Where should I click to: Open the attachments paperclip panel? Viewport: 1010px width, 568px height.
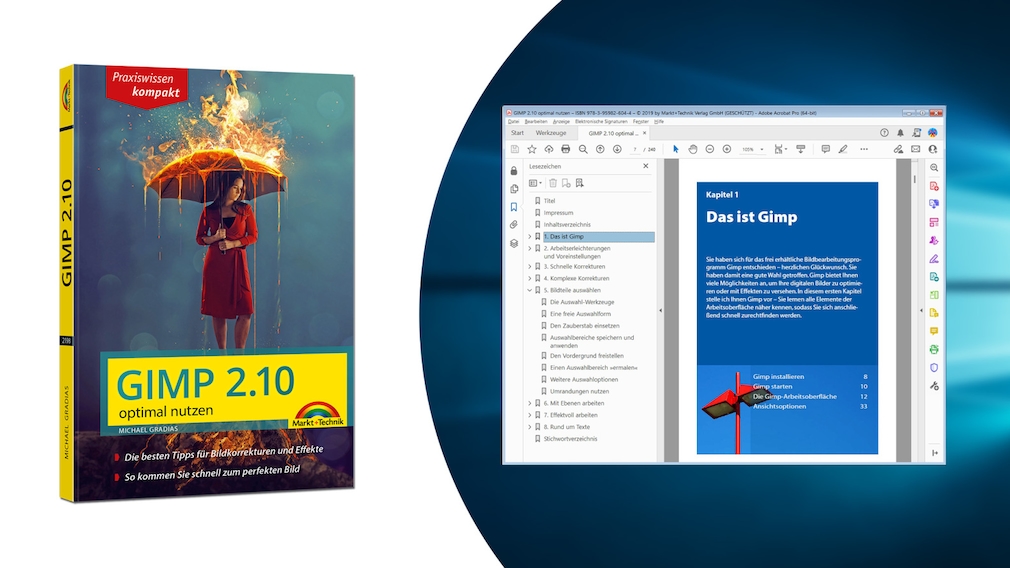[513, 225]
